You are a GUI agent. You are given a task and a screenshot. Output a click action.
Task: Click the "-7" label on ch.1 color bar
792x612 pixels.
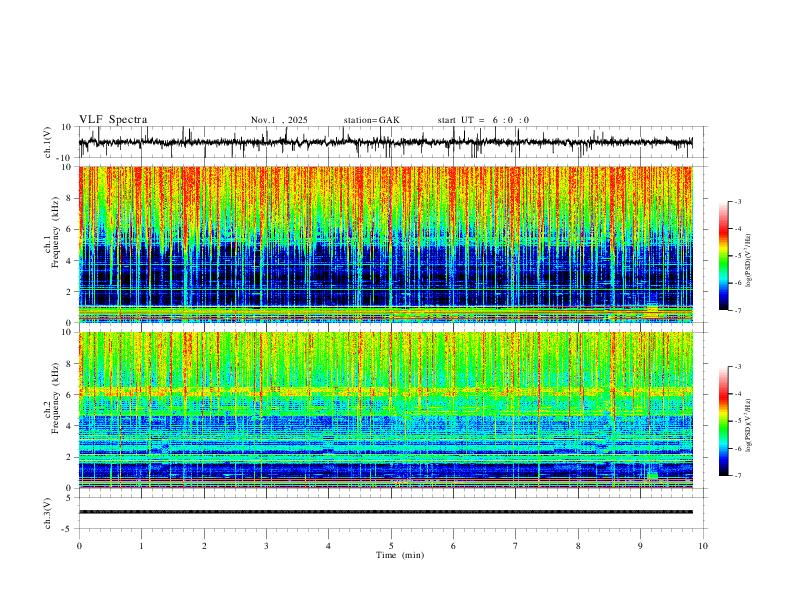tap(738, 310)
